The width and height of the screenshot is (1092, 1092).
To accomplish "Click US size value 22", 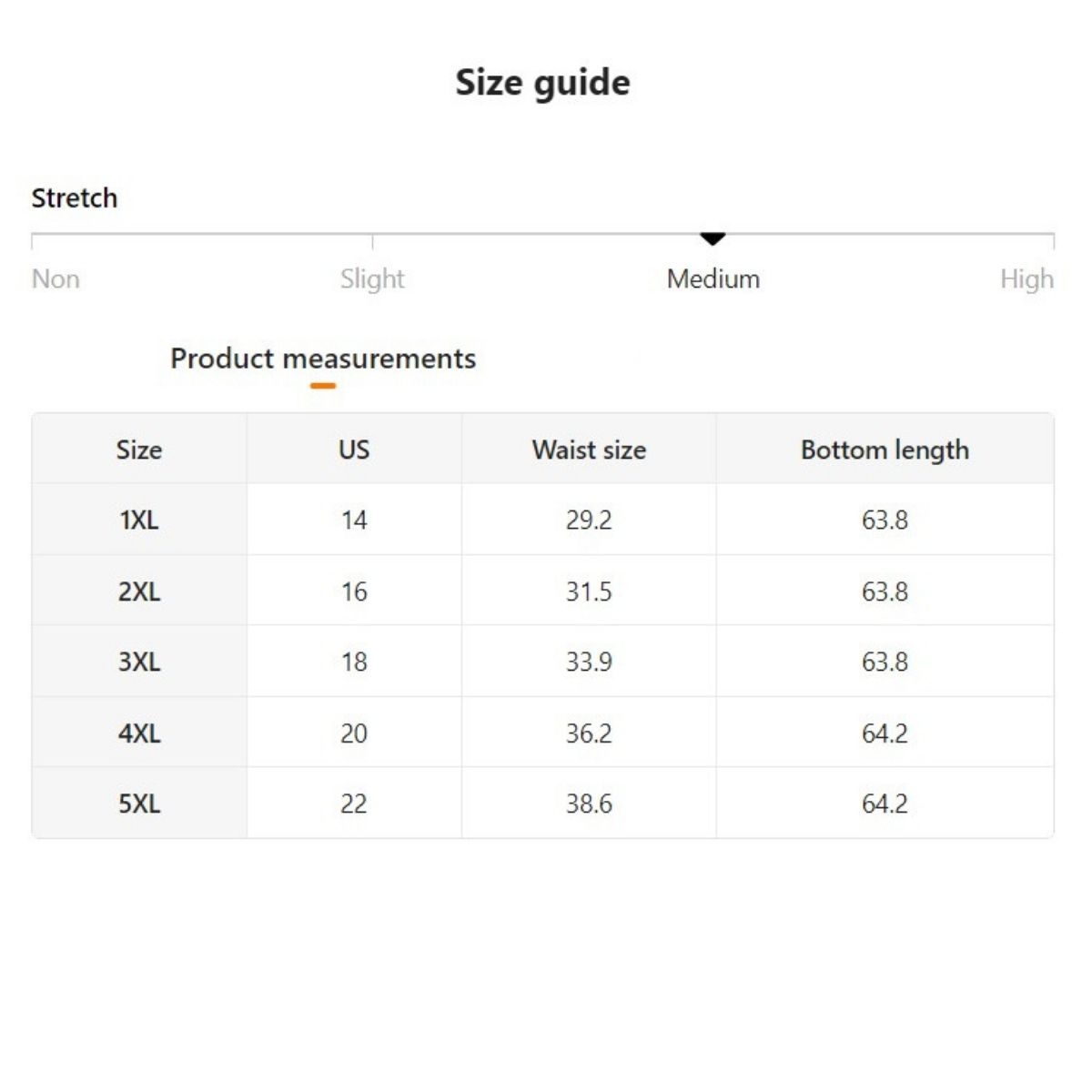I will pos(354,804).
